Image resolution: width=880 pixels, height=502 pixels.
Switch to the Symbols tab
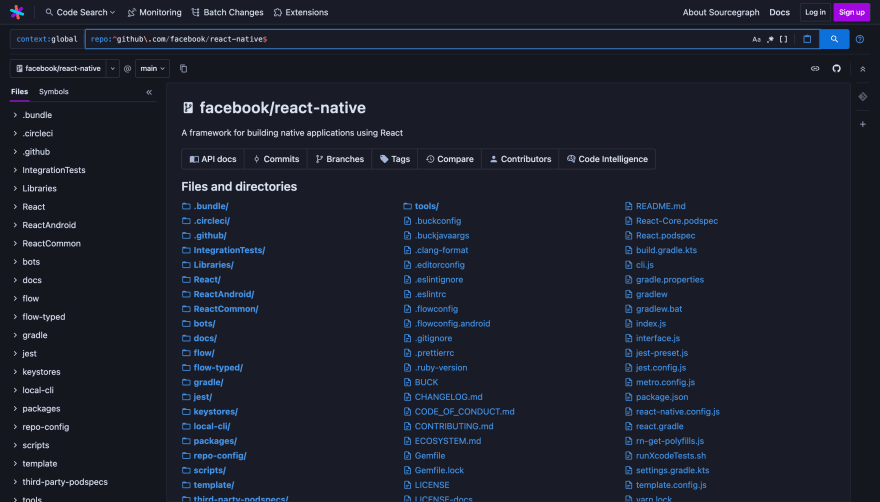click(53, 92)
